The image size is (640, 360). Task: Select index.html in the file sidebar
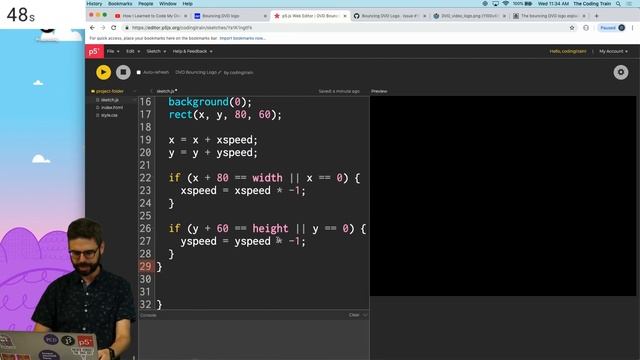click(111, 107)
